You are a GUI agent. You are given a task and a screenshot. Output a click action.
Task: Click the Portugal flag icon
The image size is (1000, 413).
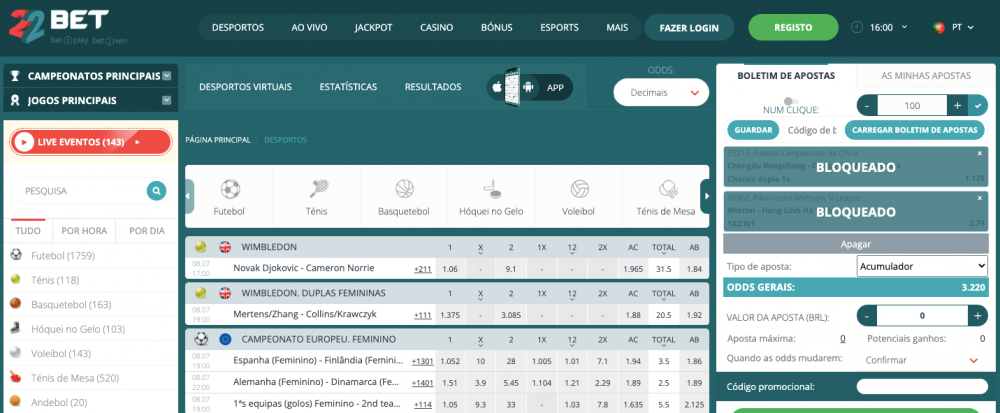tap(938, 27)
